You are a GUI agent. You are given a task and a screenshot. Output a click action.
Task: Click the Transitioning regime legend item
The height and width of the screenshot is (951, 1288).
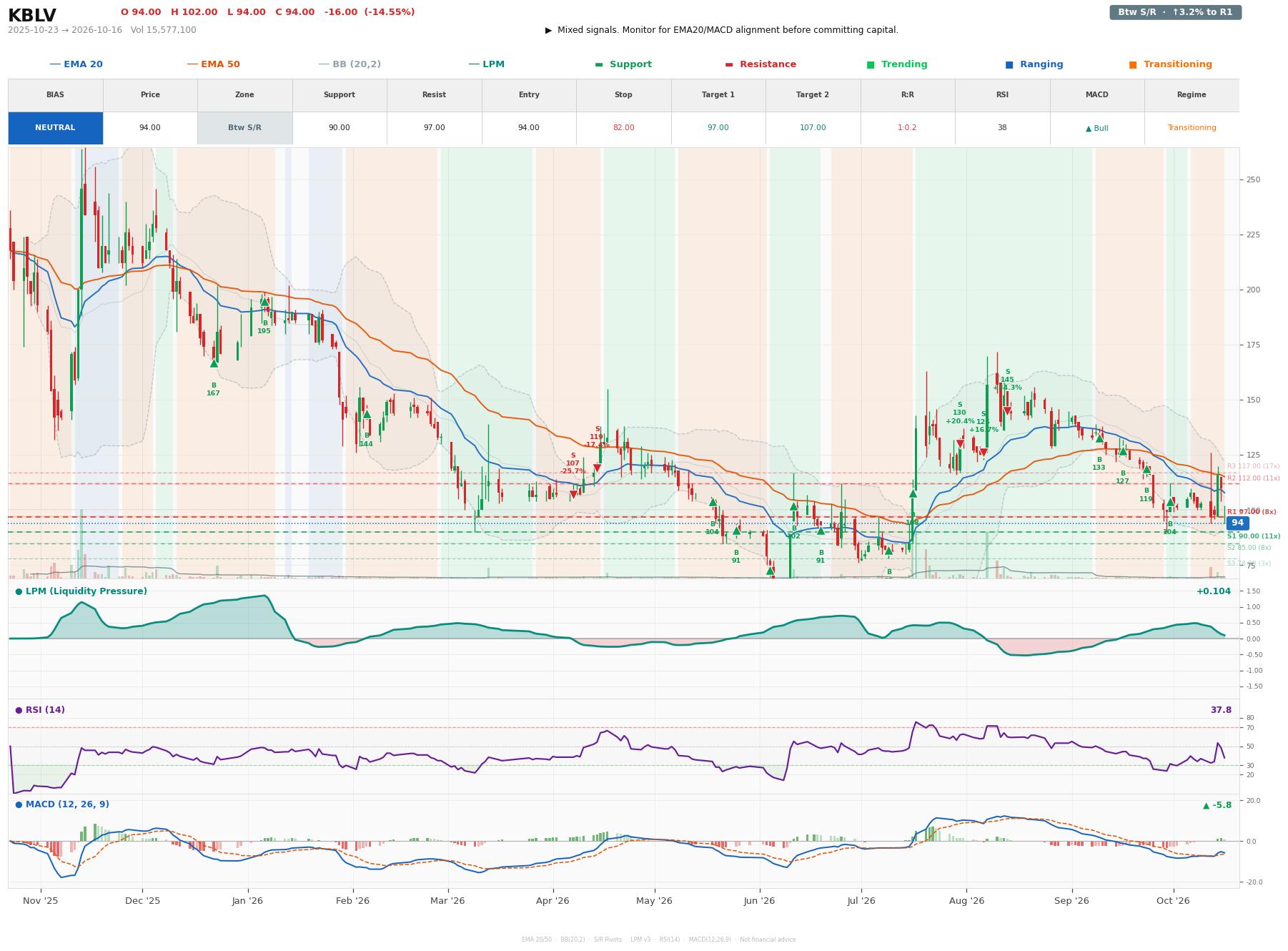pyautogui.click(x=1171, y=64)
